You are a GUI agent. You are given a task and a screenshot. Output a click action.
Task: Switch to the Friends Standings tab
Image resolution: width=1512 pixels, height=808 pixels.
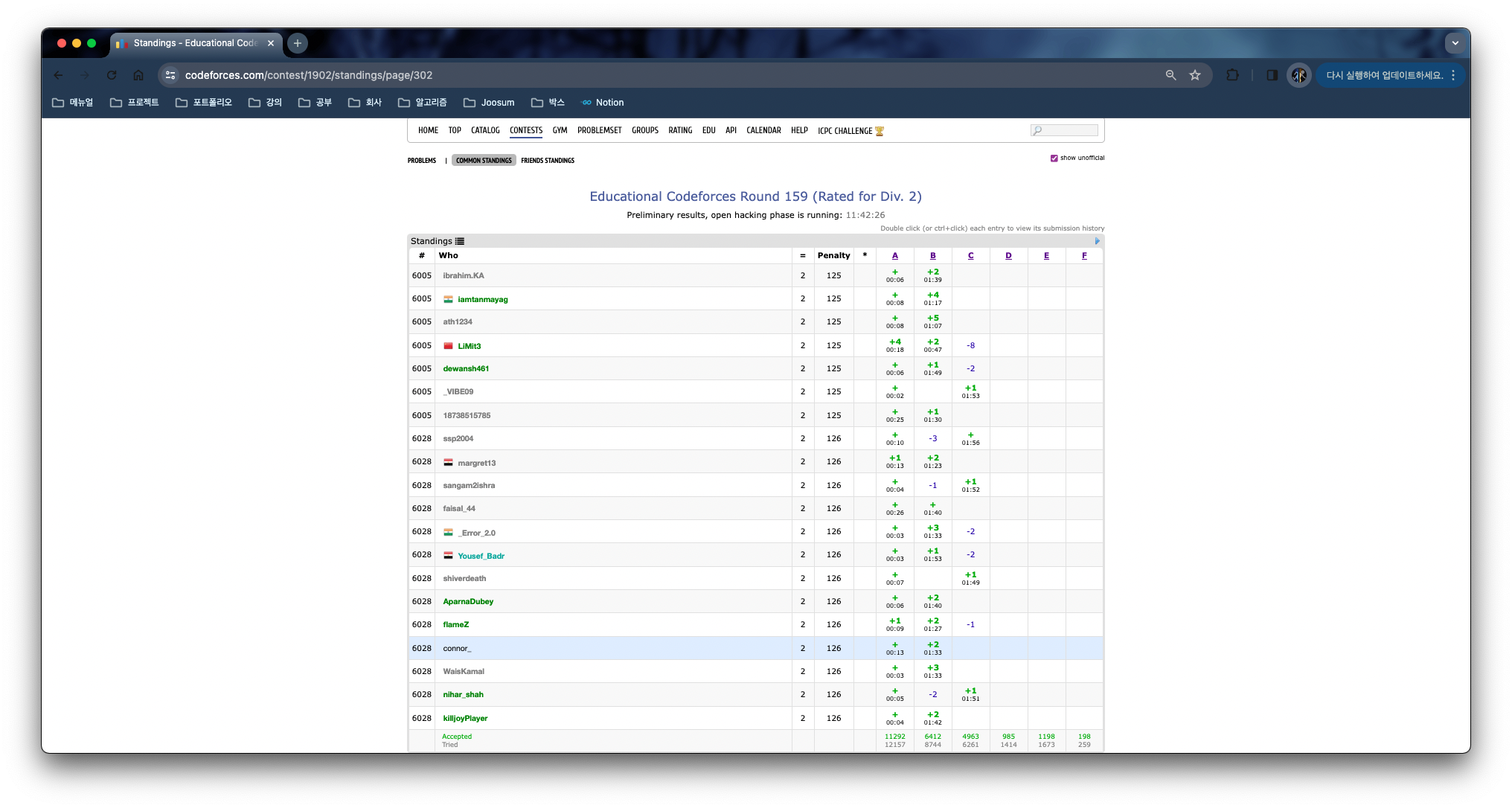point(548,161)
